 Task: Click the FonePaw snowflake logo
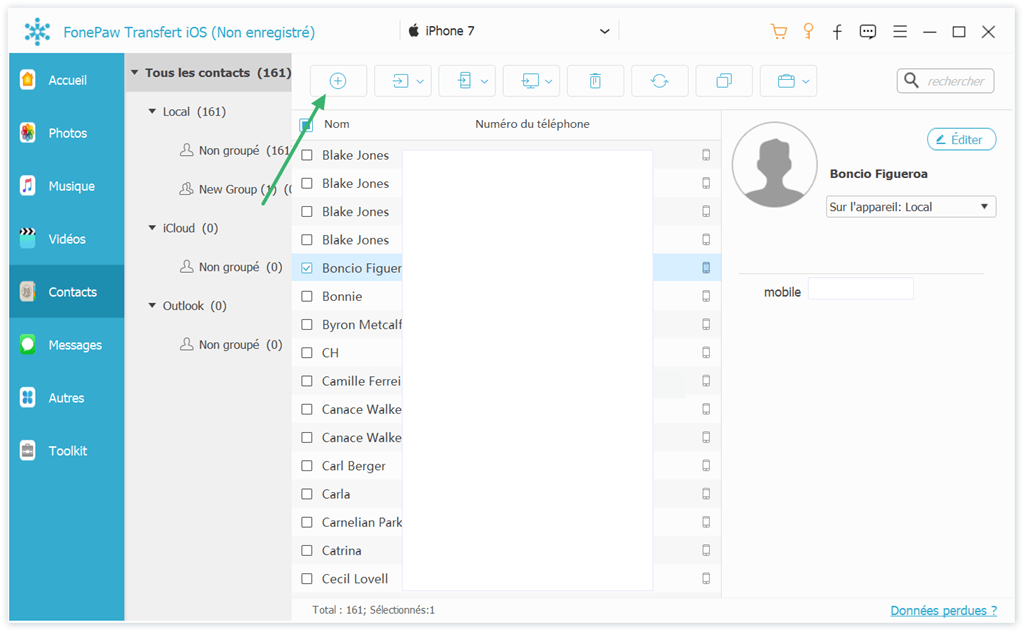click(37, 31)
